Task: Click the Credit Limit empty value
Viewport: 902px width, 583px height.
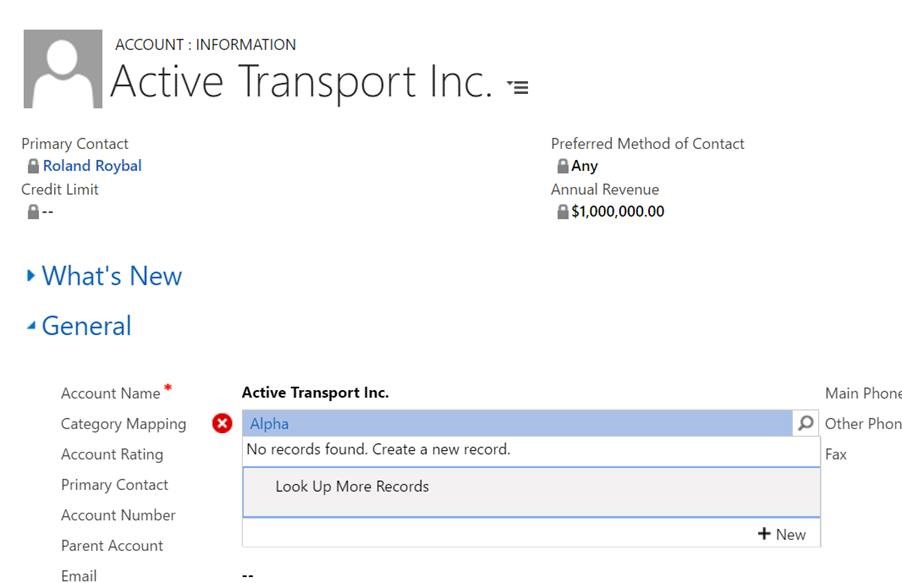Action: click(47, 212)
